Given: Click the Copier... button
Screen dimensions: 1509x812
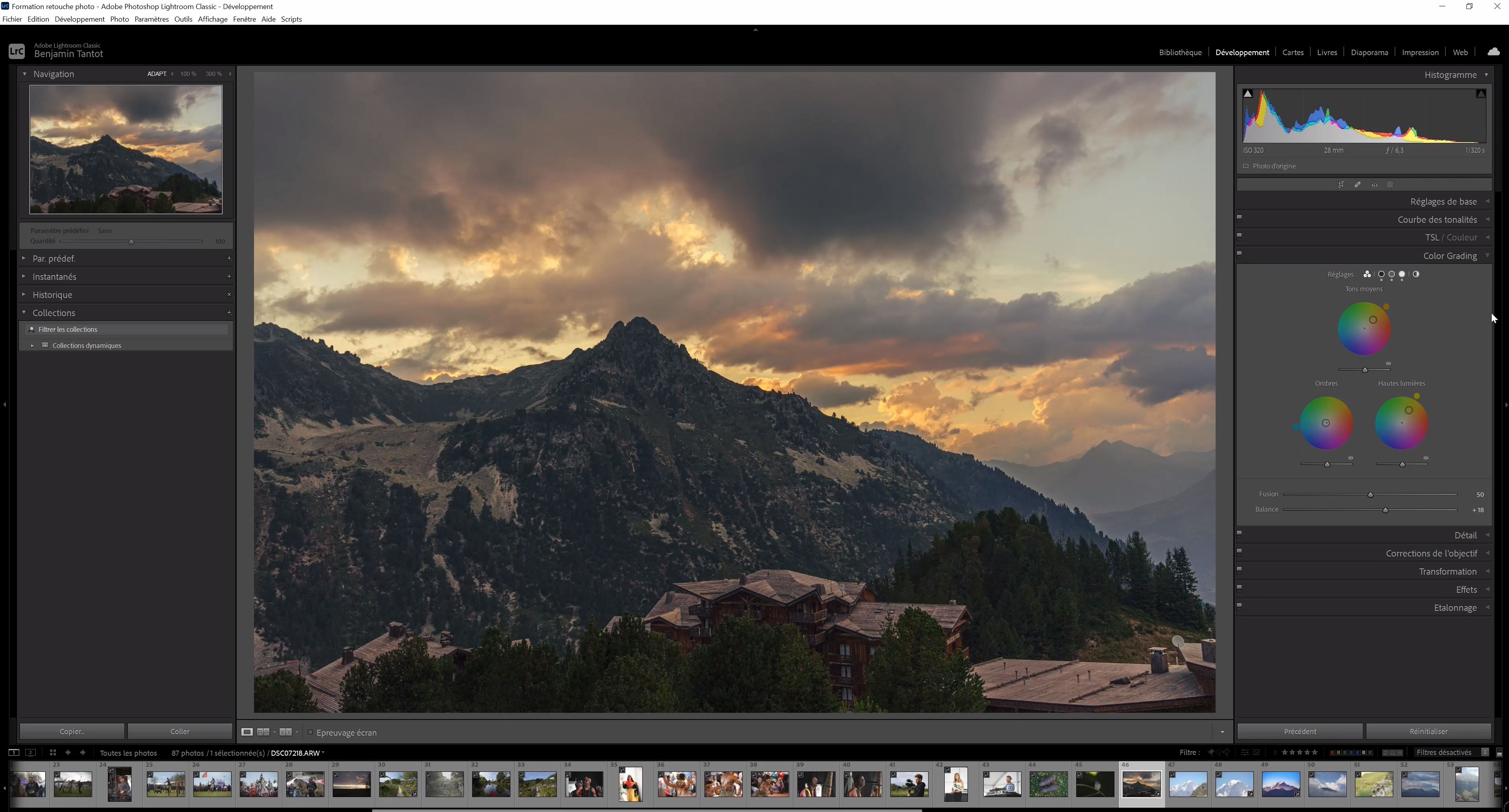Looking at the screenshot, I should point(72,732).
